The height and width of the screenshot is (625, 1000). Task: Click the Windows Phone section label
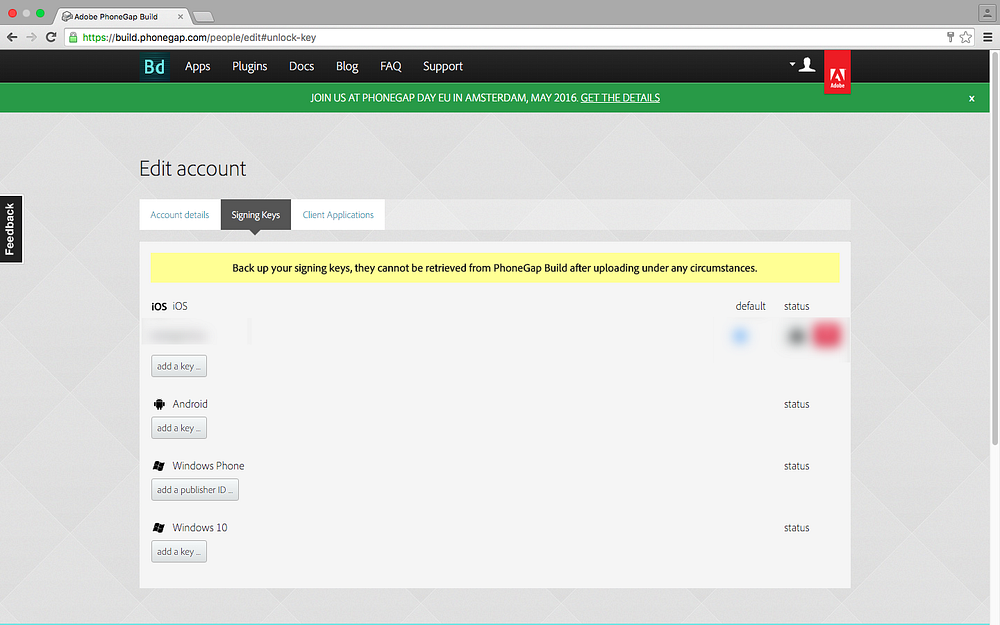[x=208, y=466]
